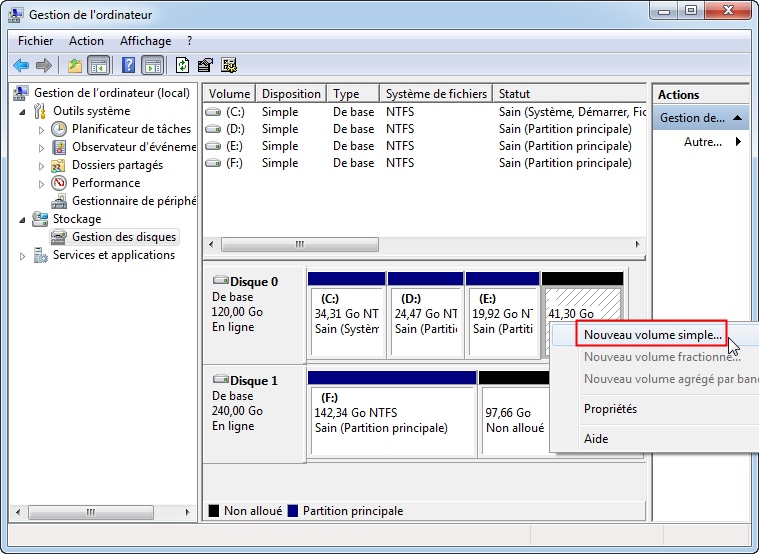Click the Performance gauge icon
Screen dimensions: 759x554
point(59,183)
